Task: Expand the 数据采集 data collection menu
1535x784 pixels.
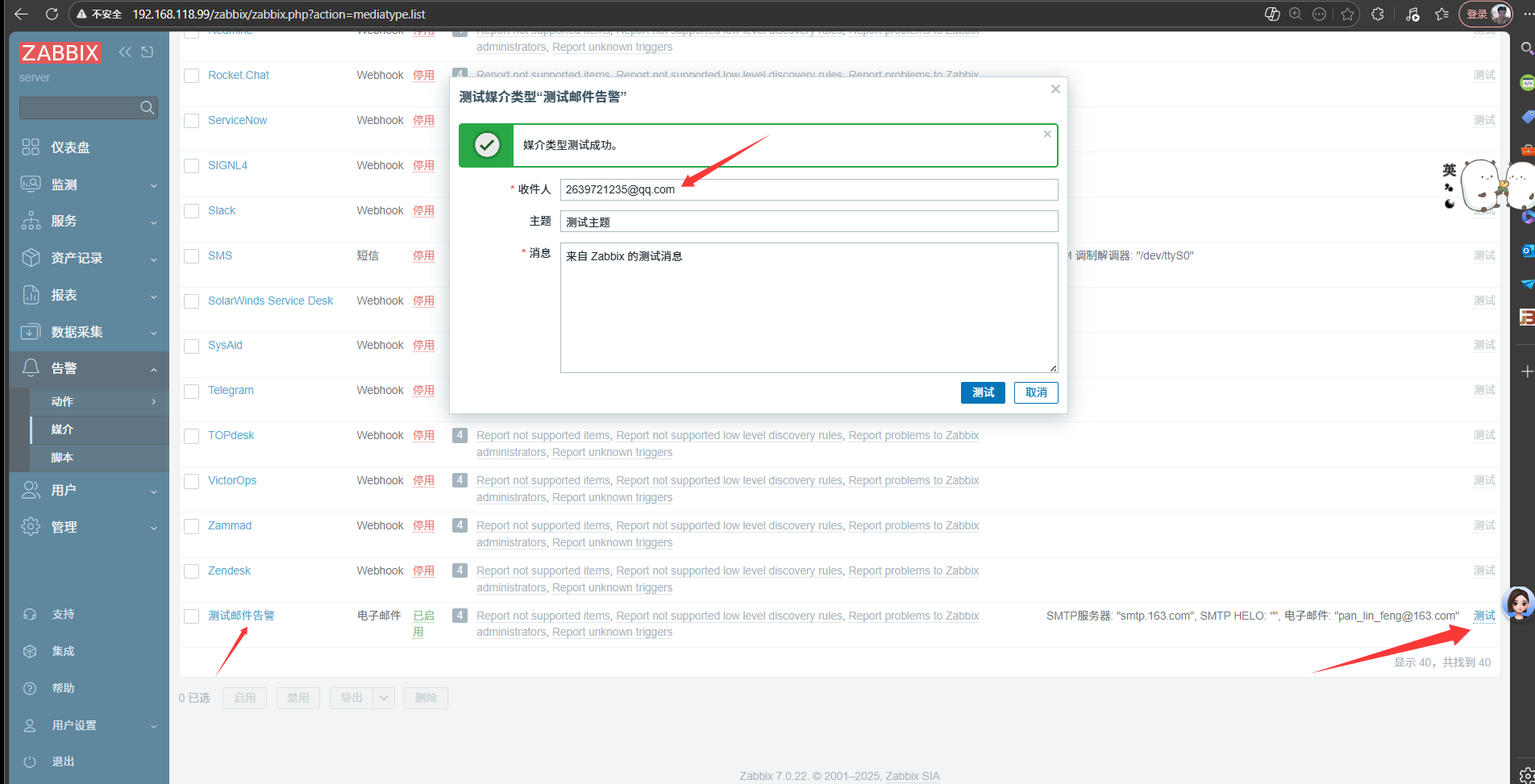Action: 89,332
